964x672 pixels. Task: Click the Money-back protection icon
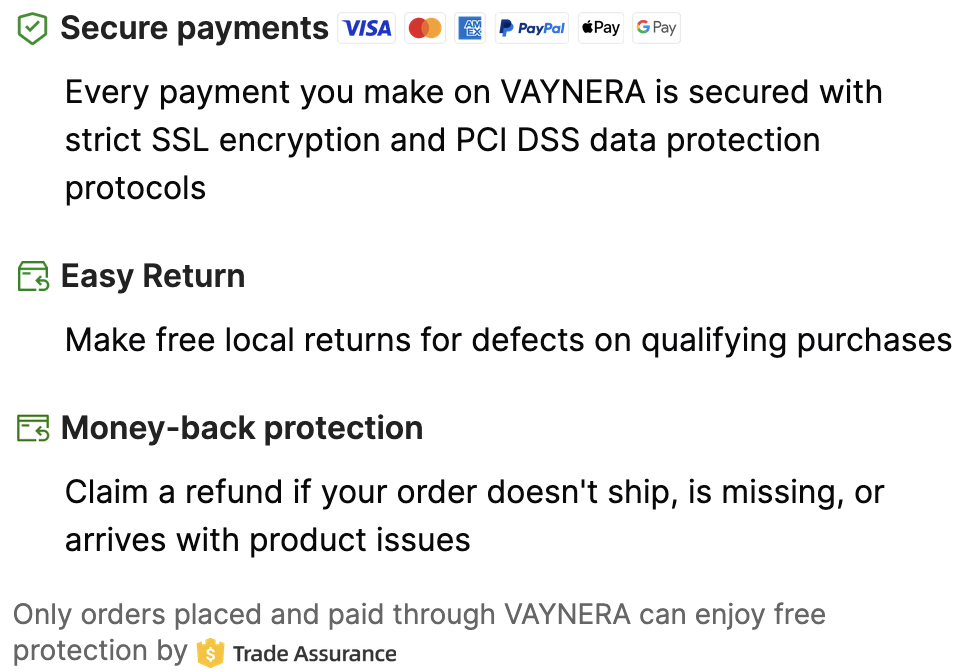click(33, 429)
